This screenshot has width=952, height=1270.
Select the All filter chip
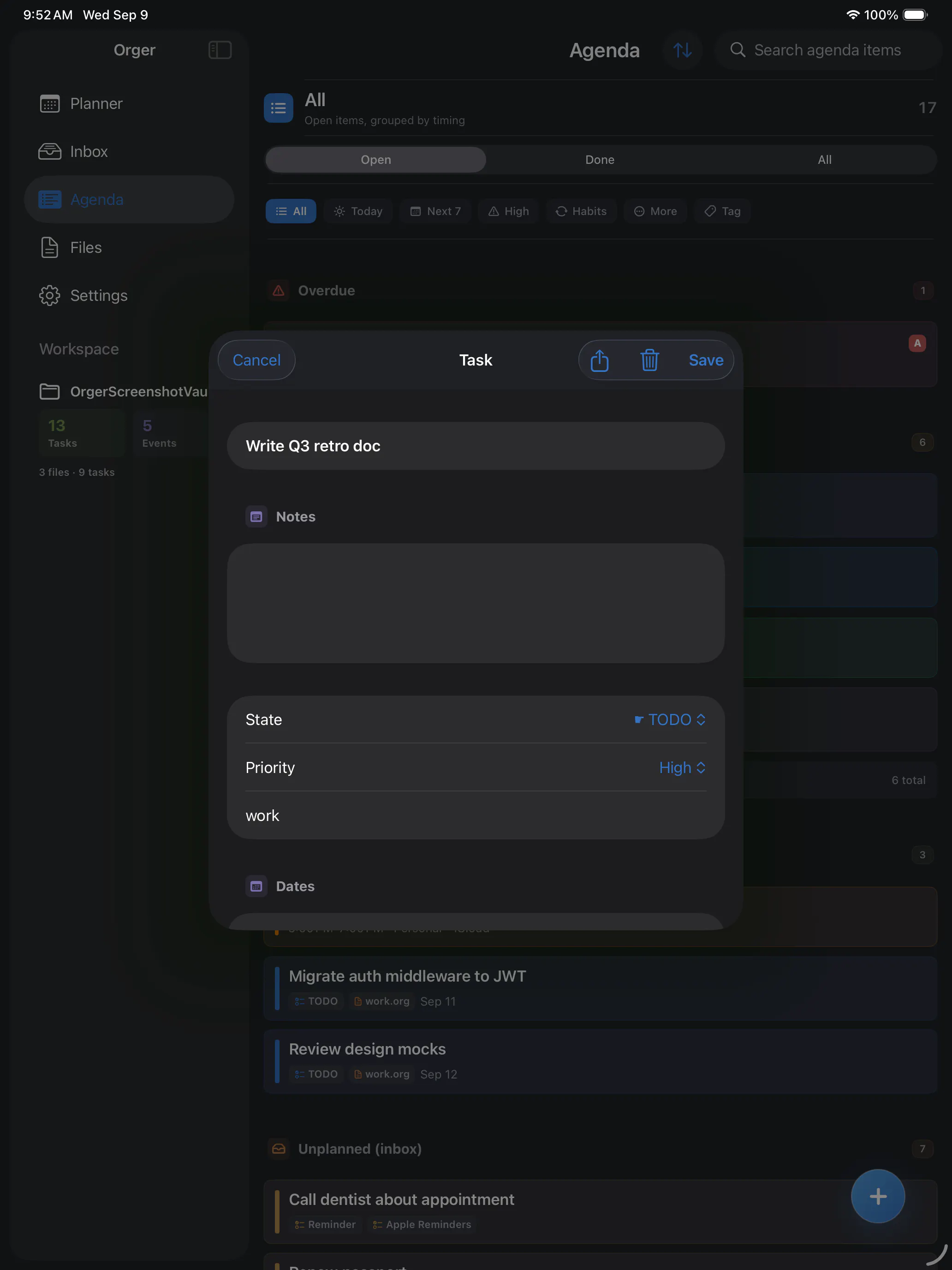291,211
